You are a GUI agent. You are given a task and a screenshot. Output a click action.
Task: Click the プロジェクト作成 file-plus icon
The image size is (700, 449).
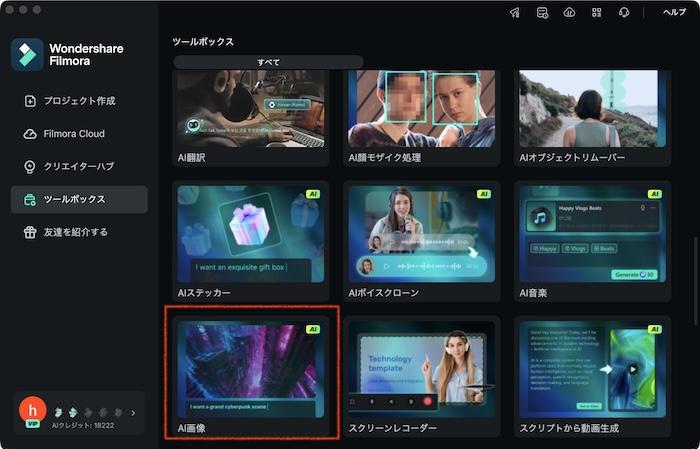click(x=30, y=101)
